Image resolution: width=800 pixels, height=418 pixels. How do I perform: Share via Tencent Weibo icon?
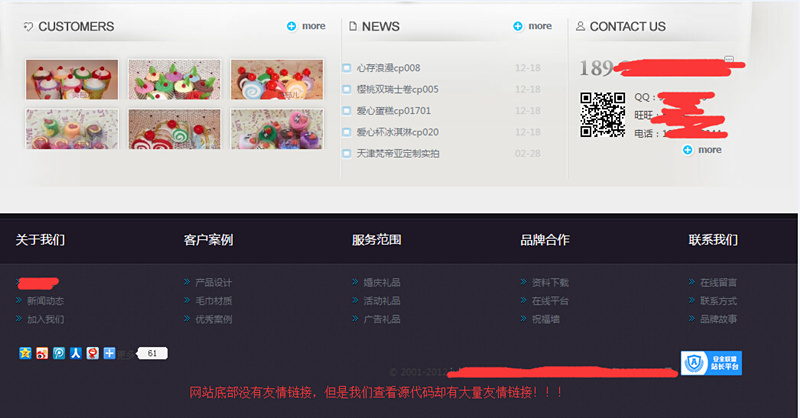pyautogui.click(x=59, y=353)
